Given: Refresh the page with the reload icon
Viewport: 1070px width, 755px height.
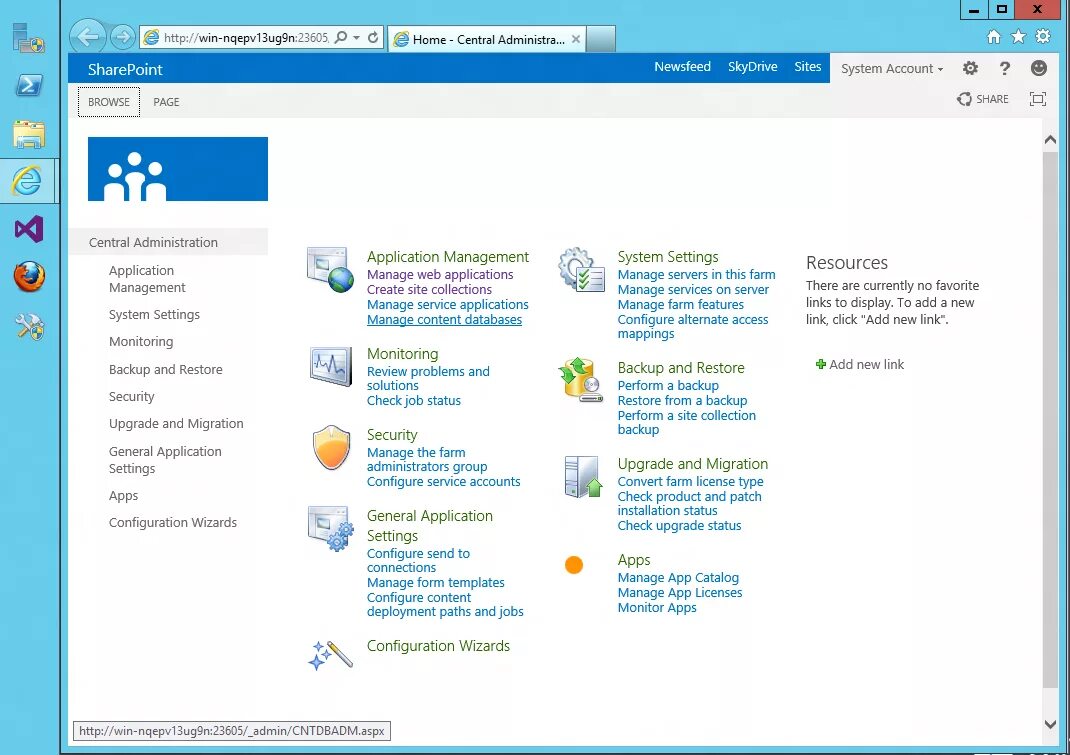Looking at the screenshot, I should click(x=373, y=38).
